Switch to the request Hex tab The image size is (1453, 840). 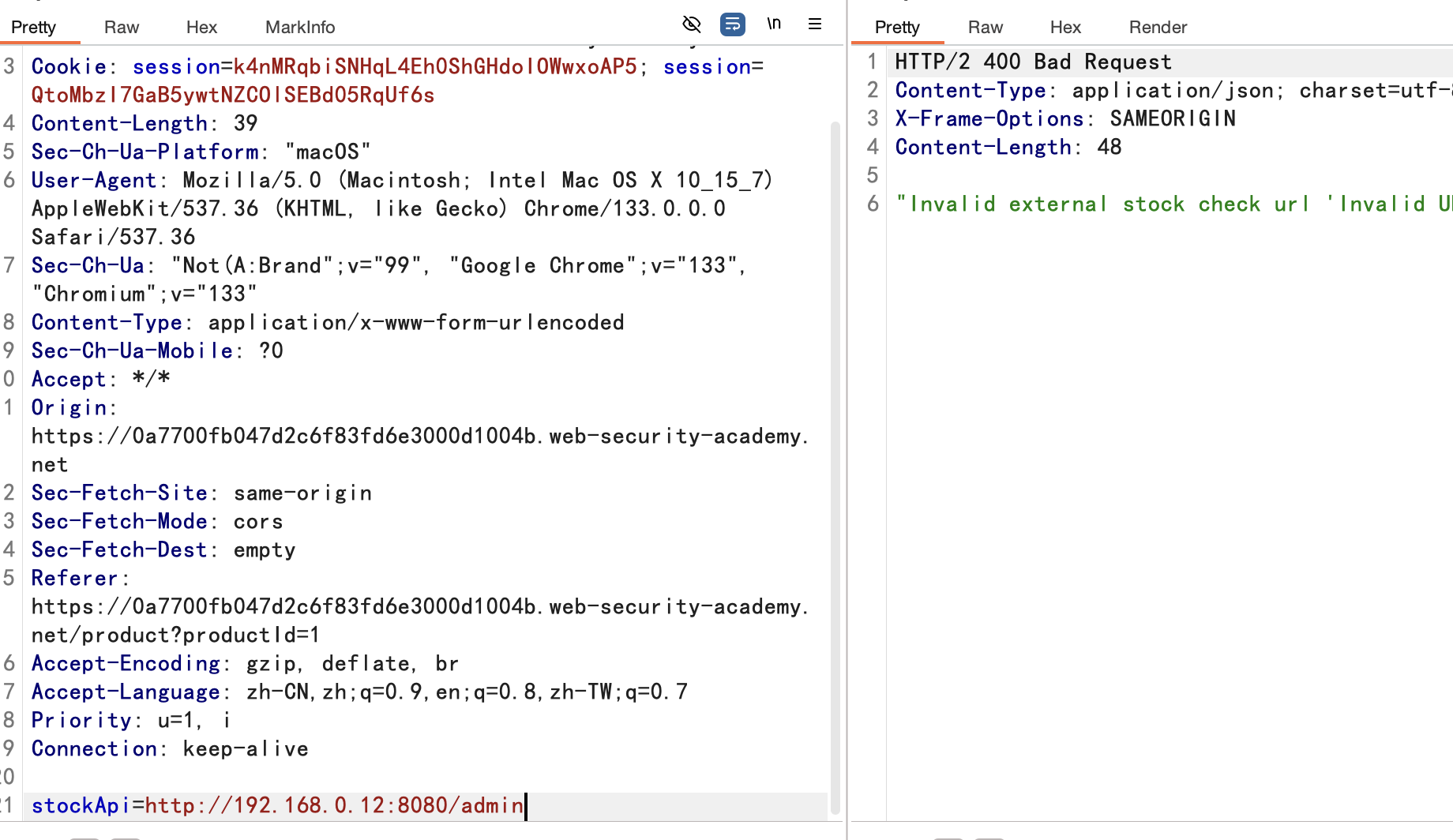tap(201, 28)
